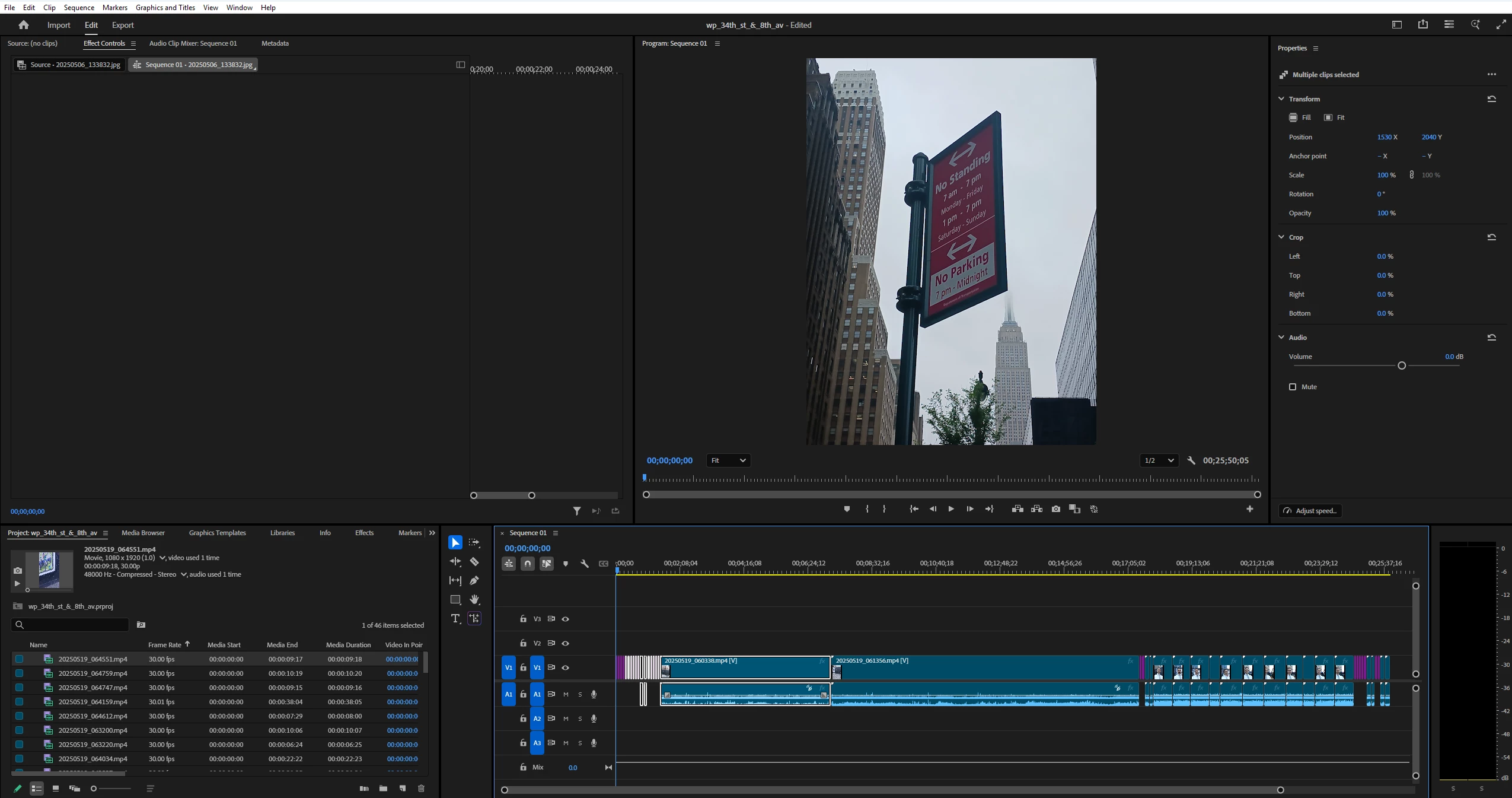Click the Add Marker icon in Program monitor

[x=847, y=509]
